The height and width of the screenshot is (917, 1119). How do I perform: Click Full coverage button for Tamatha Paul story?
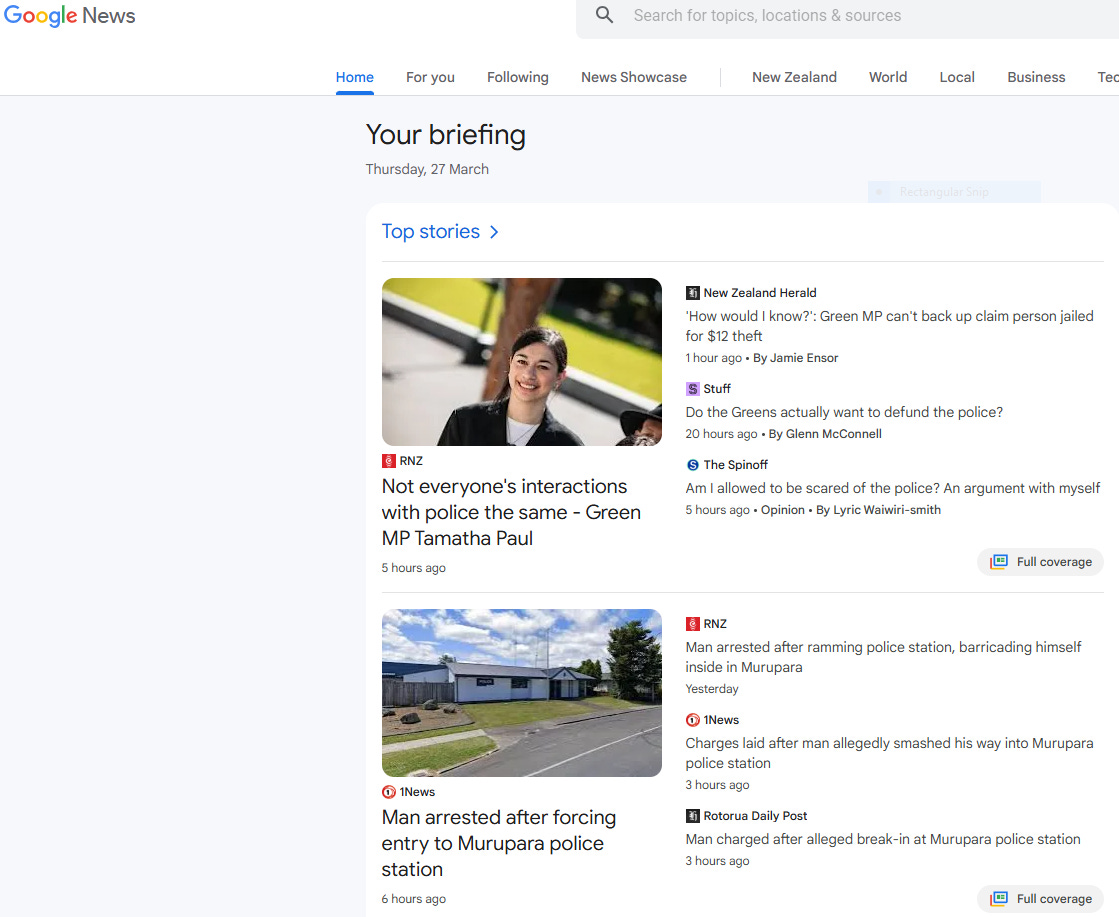click(1040, 562)
